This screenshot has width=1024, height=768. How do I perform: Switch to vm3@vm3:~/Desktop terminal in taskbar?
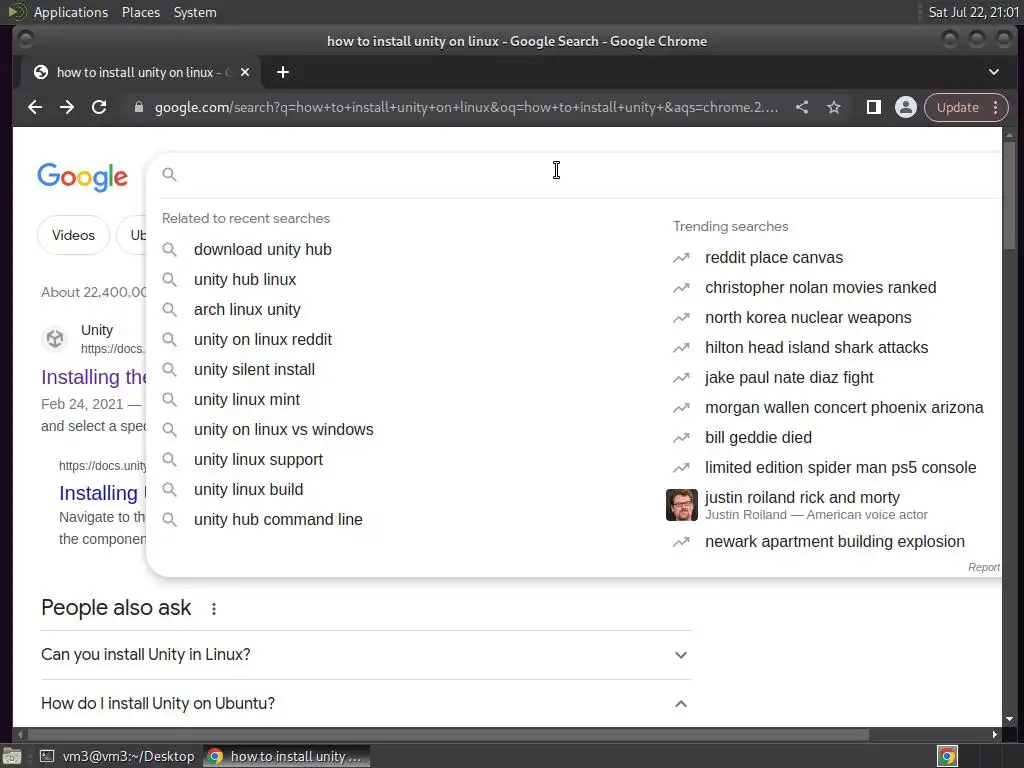point(118,756)
